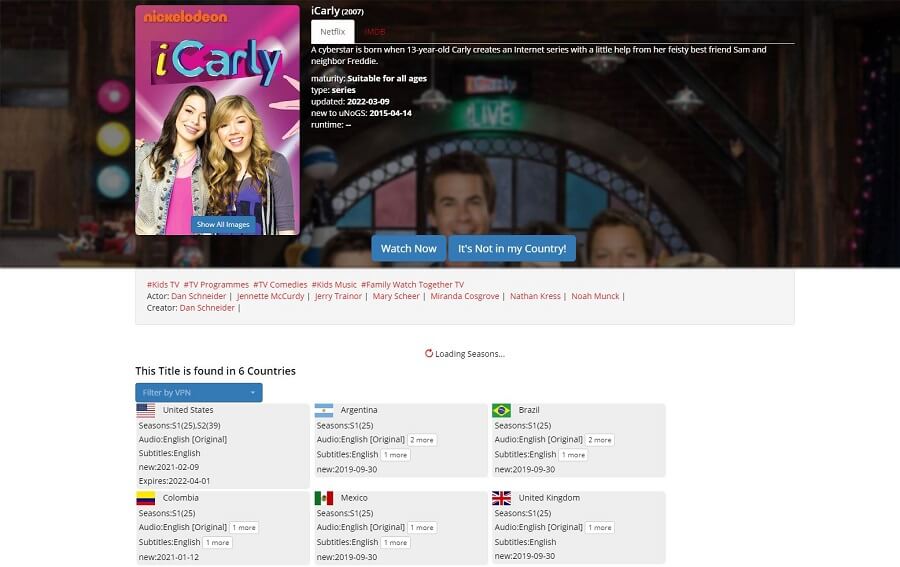Open actor link Dan Schneider
Screen dimensions: 900x567
point(199,296)
